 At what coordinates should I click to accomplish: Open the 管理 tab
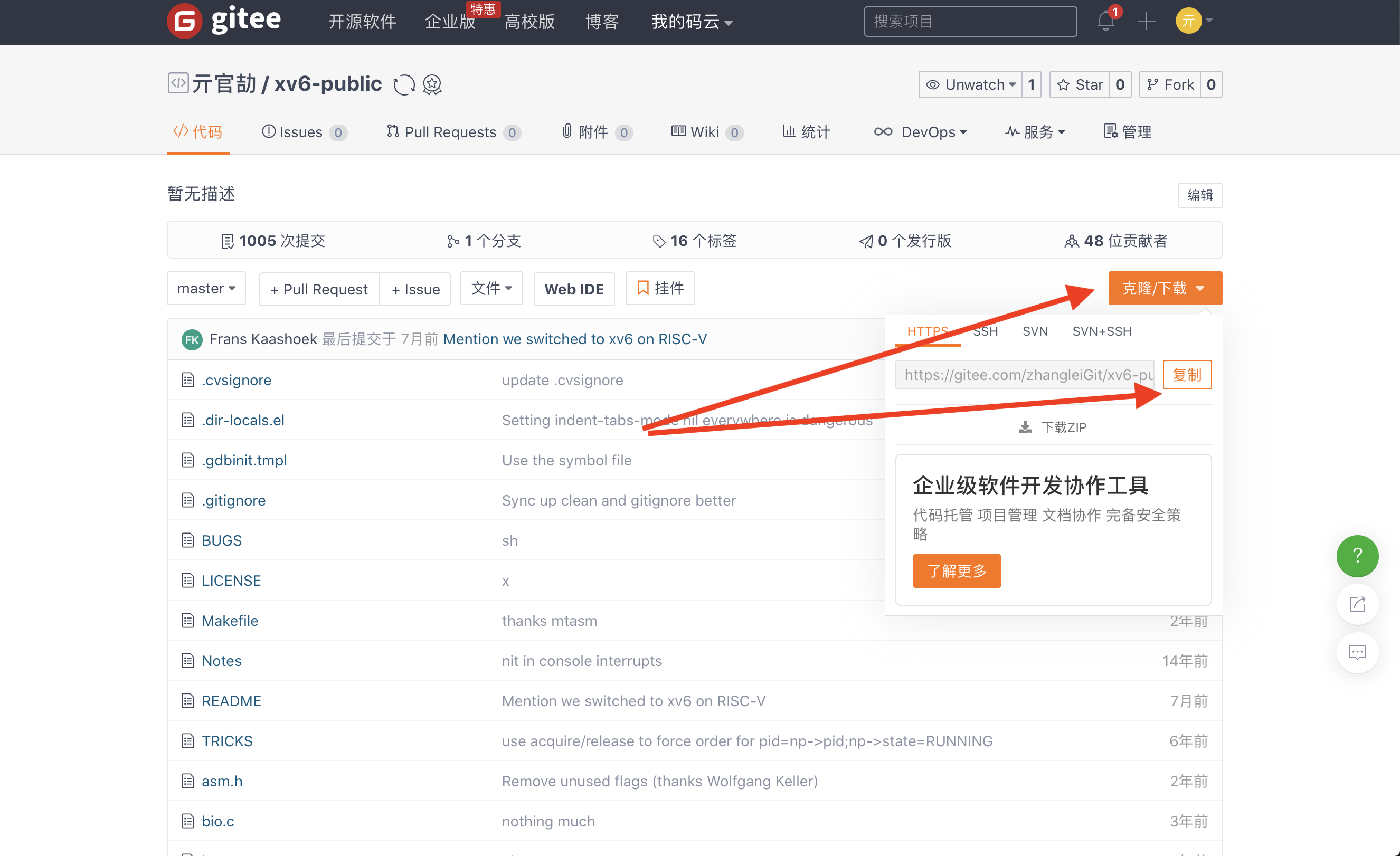coord(1128,132)
